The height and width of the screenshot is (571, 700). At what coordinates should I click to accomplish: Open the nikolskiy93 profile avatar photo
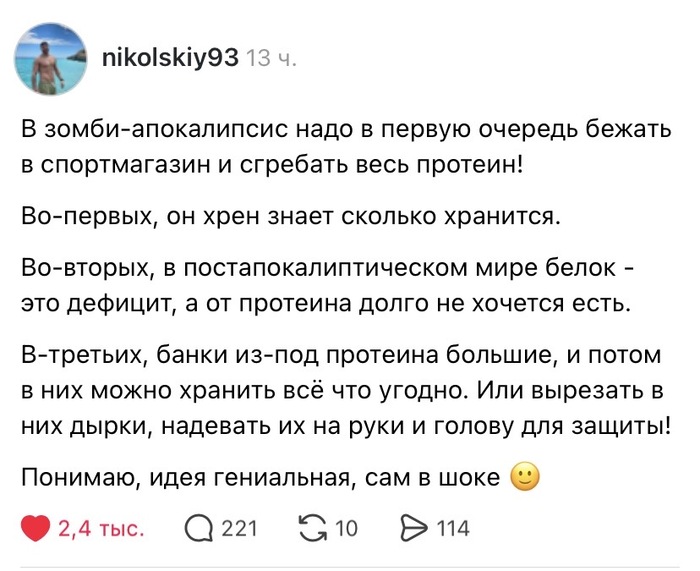[x=50, y=58]
